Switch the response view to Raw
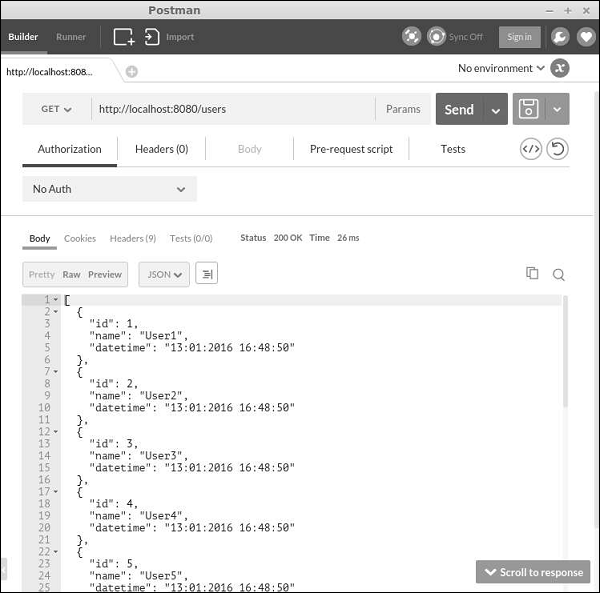The height and width of the screenshot is (593, 600). [71, 274]
